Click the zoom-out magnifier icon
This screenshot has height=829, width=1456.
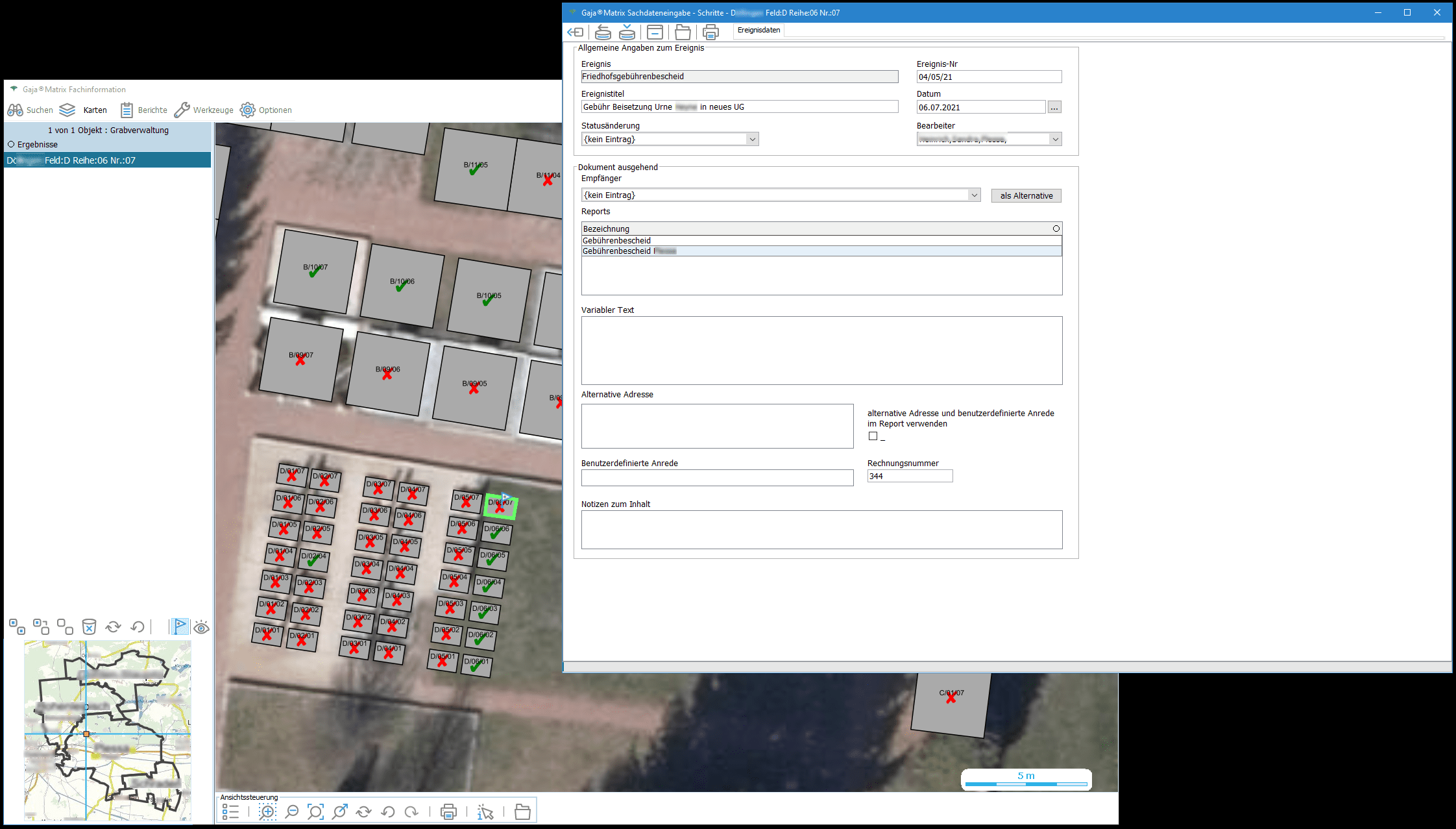[x=292, y=811]
